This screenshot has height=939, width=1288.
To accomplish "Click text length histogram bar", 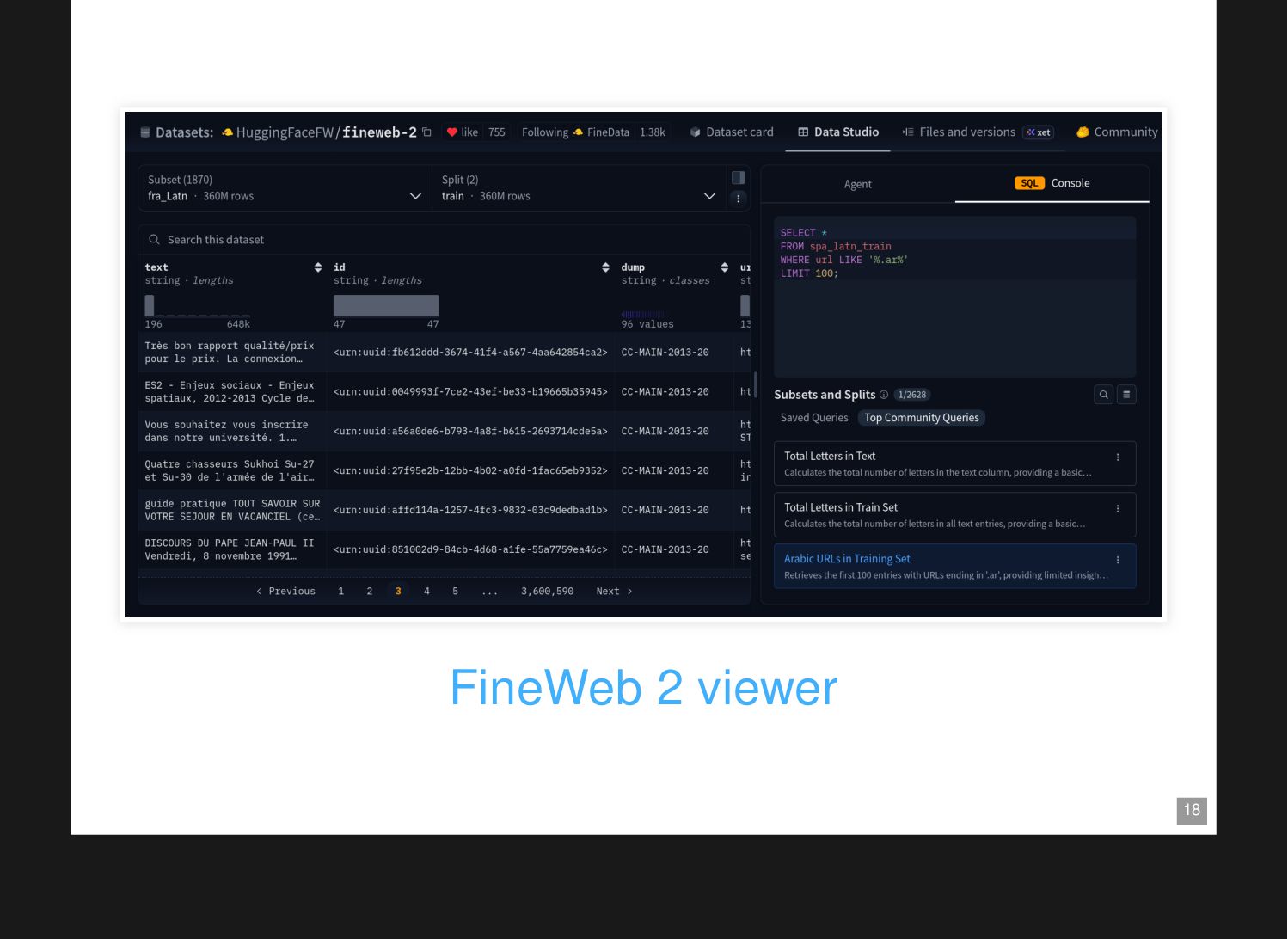I will click(x=150, y=305).
